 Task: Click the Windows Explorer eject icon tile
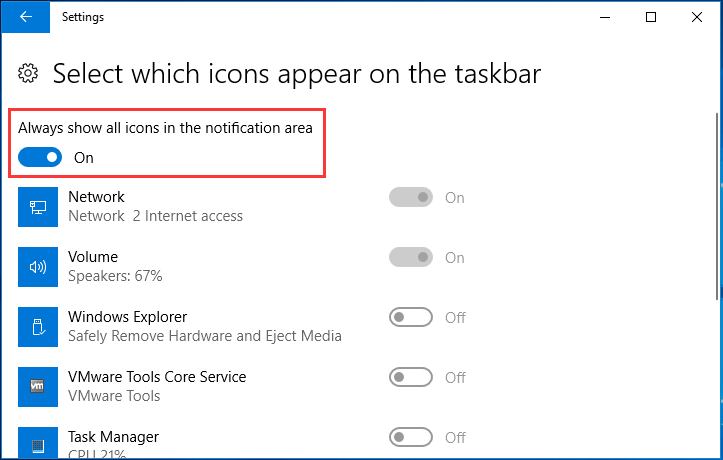point(38,327)
